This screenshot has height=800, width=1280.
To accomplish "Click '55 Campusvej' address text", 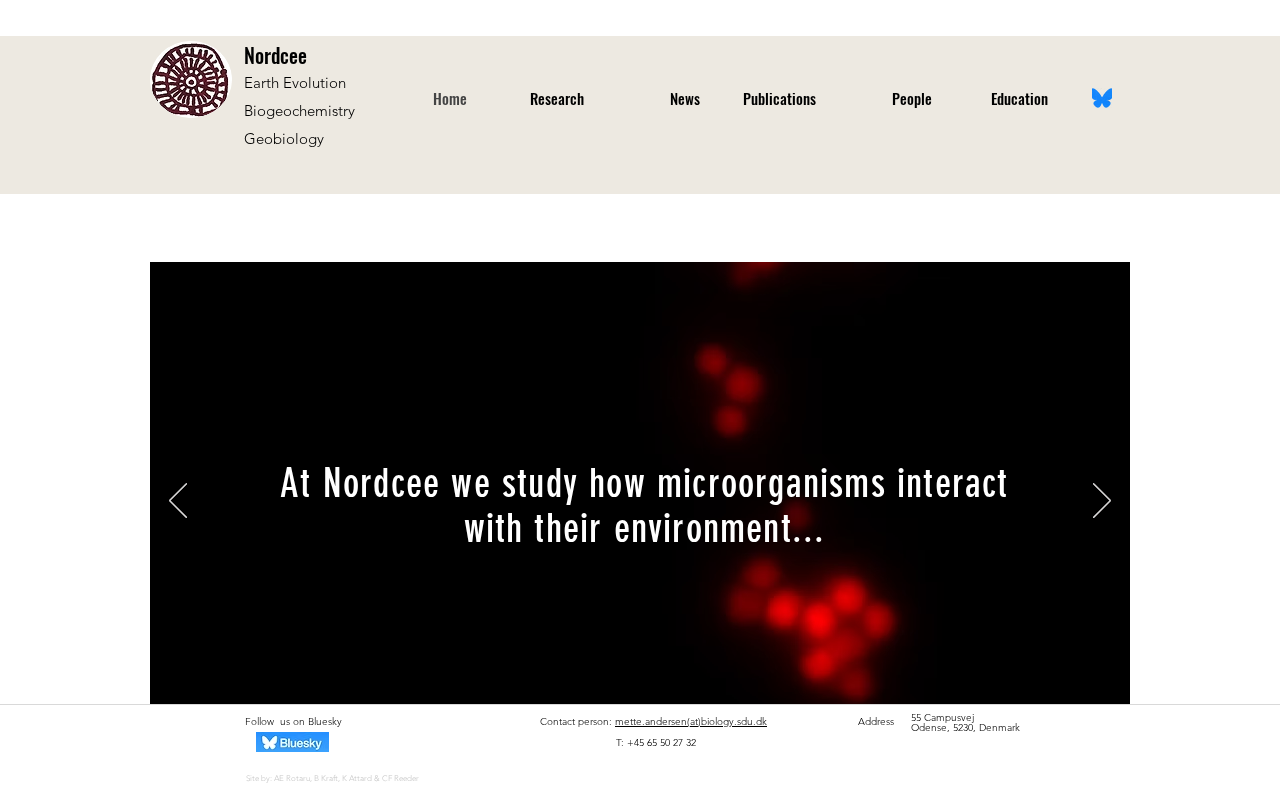I will pyautogui.click(x=942, y=717).
